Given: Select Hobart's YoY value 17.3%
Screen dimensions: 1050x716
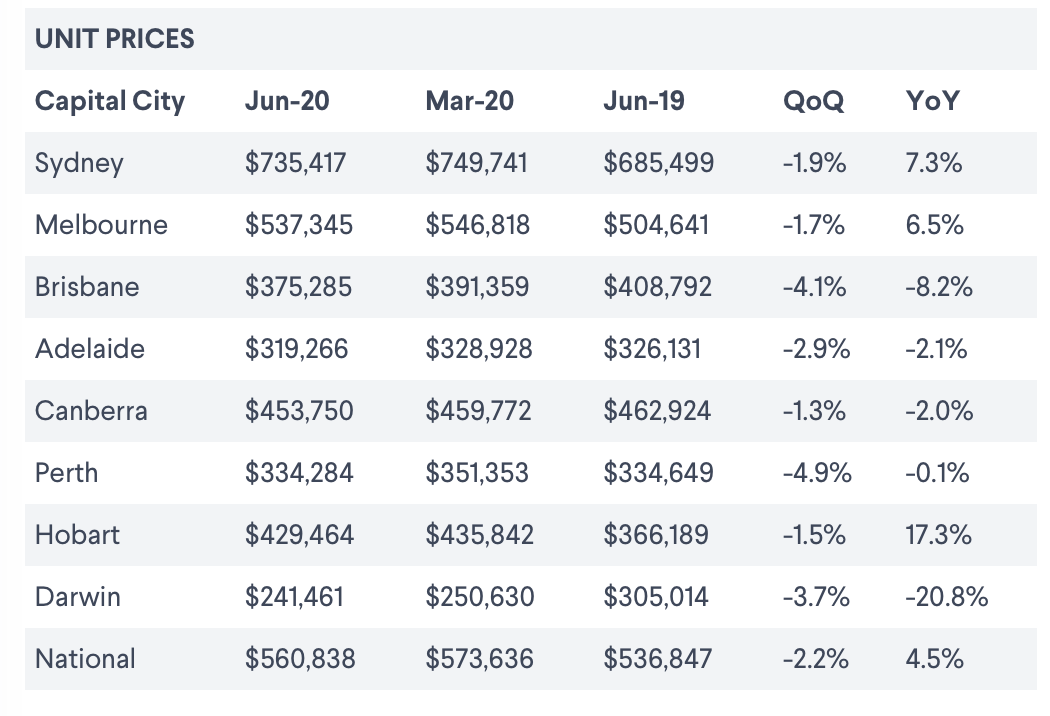Looking at the screenshot, I should click(938, 535).
